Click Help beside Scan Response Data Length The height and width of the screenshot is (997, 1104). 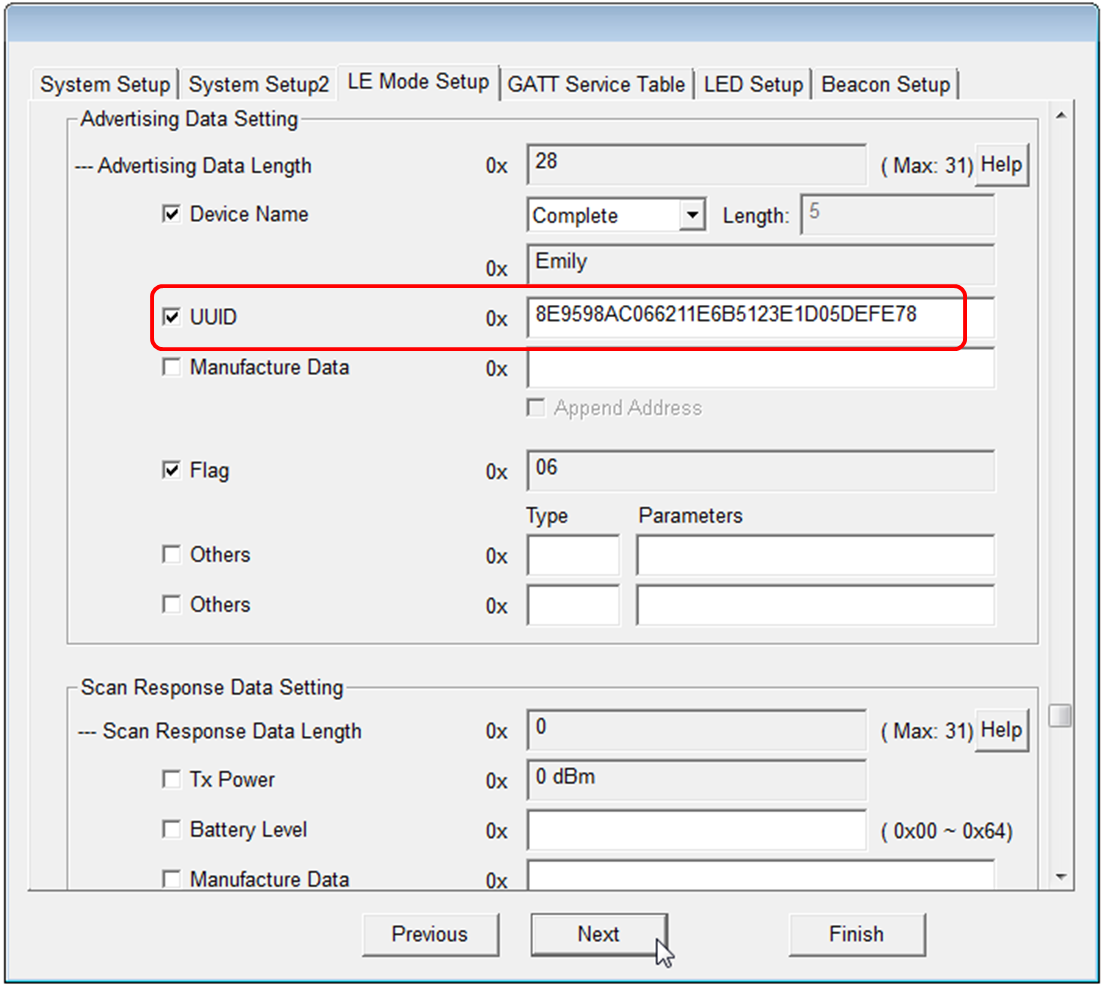(x=1000, y=730)
